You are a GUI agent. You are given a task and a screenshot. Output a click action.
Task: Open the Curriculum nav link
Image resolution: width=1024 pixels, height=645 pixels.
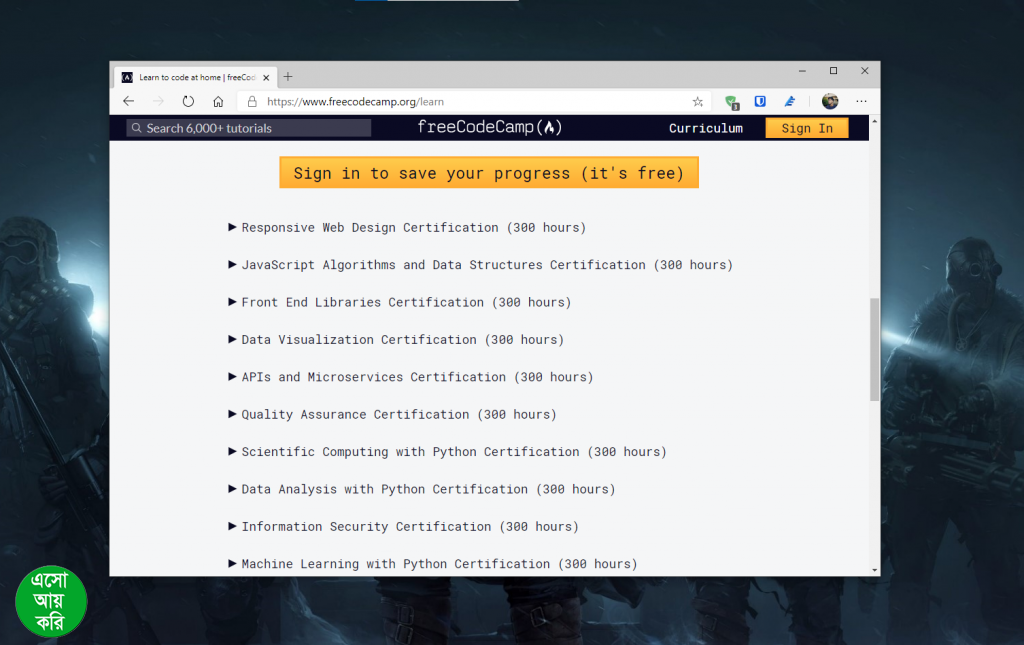pyautogui.click(x=706, y=128)
